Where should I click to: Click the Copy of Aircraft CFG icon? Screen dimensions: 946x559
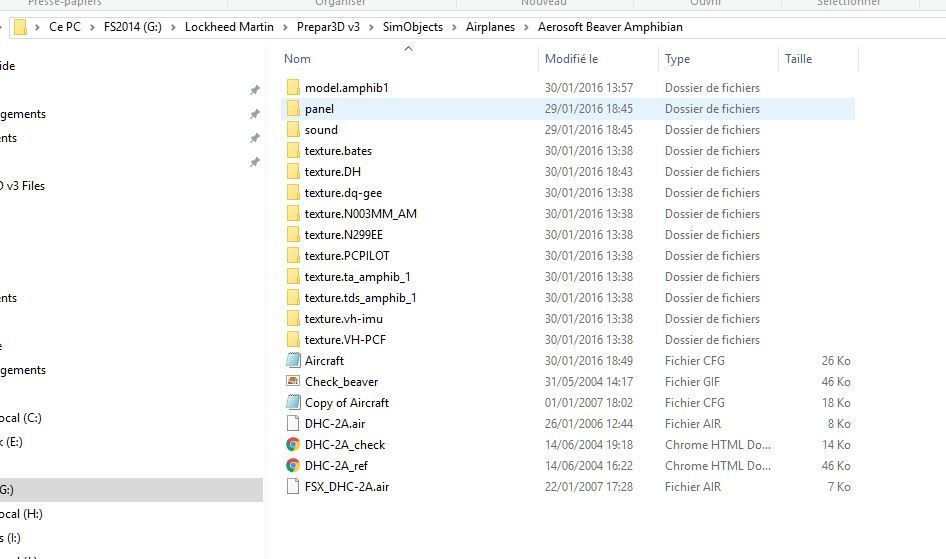[x=293, y=402]
